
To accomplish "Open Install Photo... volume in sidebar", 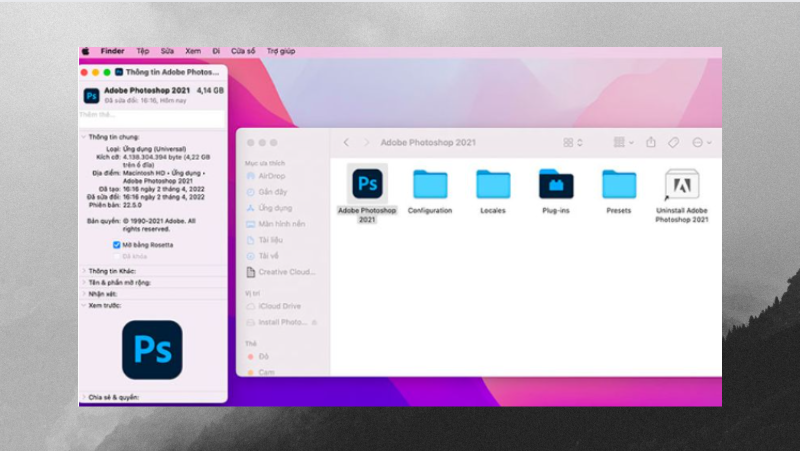I will tap(277, 322).
